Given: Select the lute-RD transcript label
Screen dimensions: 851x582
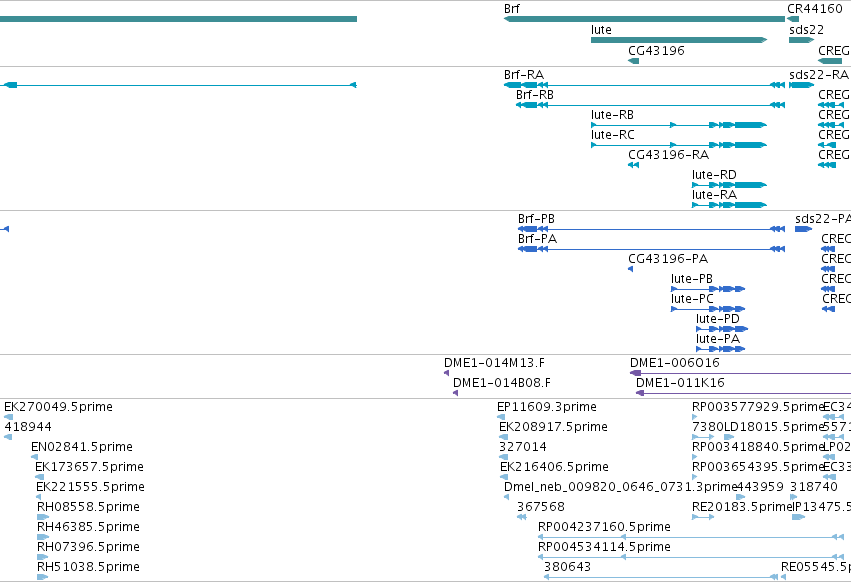Looking at the screenshot, I should [714, 175].
